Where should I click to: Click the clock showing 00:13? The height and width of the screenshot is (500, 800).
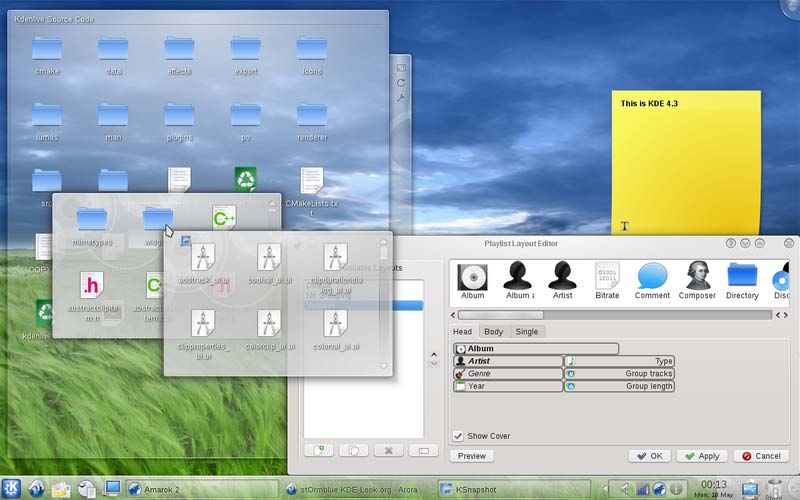click(x=713, y=484)
